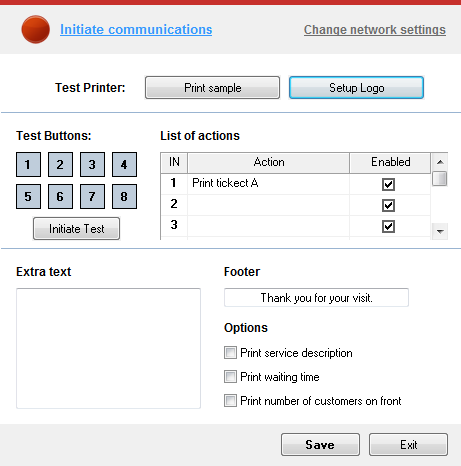Select test button 2
Image resolution: width=461 pixels, height=466 pixels.
point(60,164)
